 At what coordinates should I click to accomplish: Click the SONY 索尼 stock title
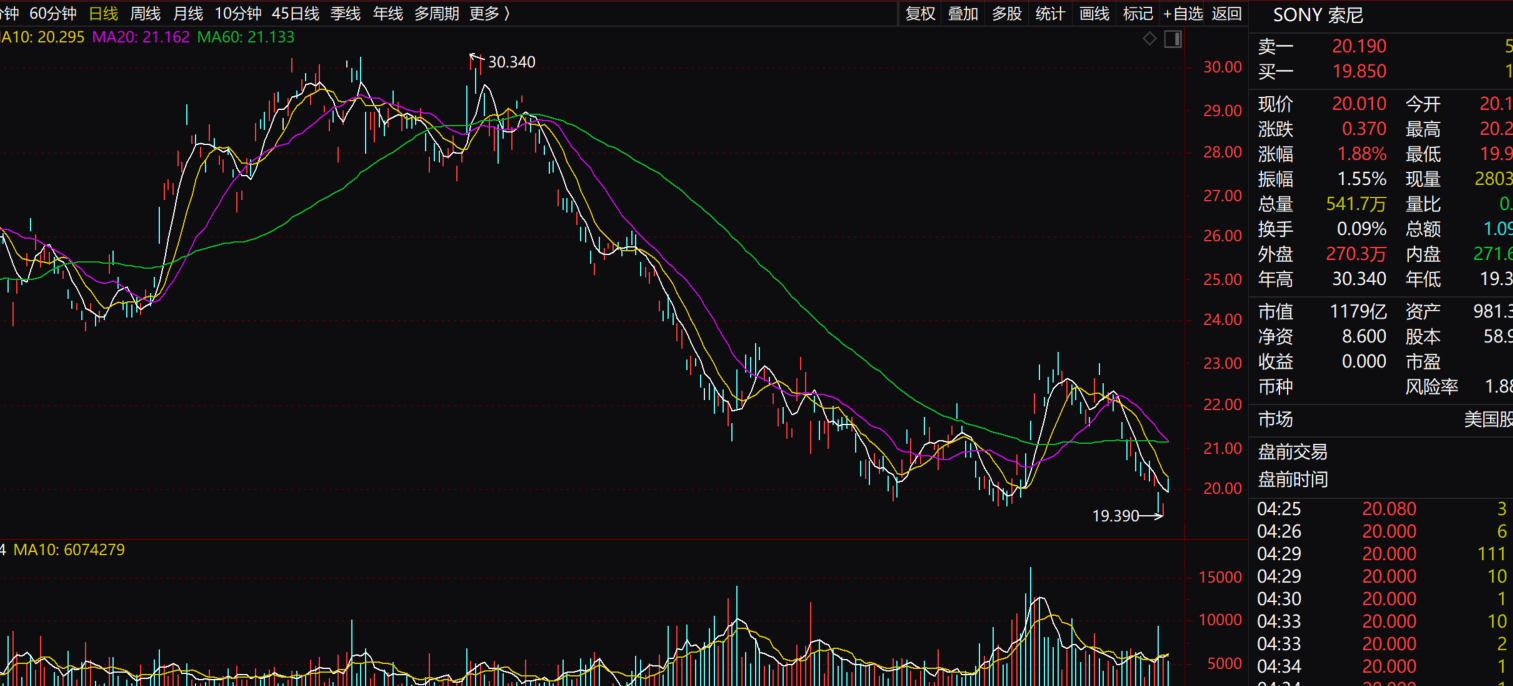(1318, 15)
